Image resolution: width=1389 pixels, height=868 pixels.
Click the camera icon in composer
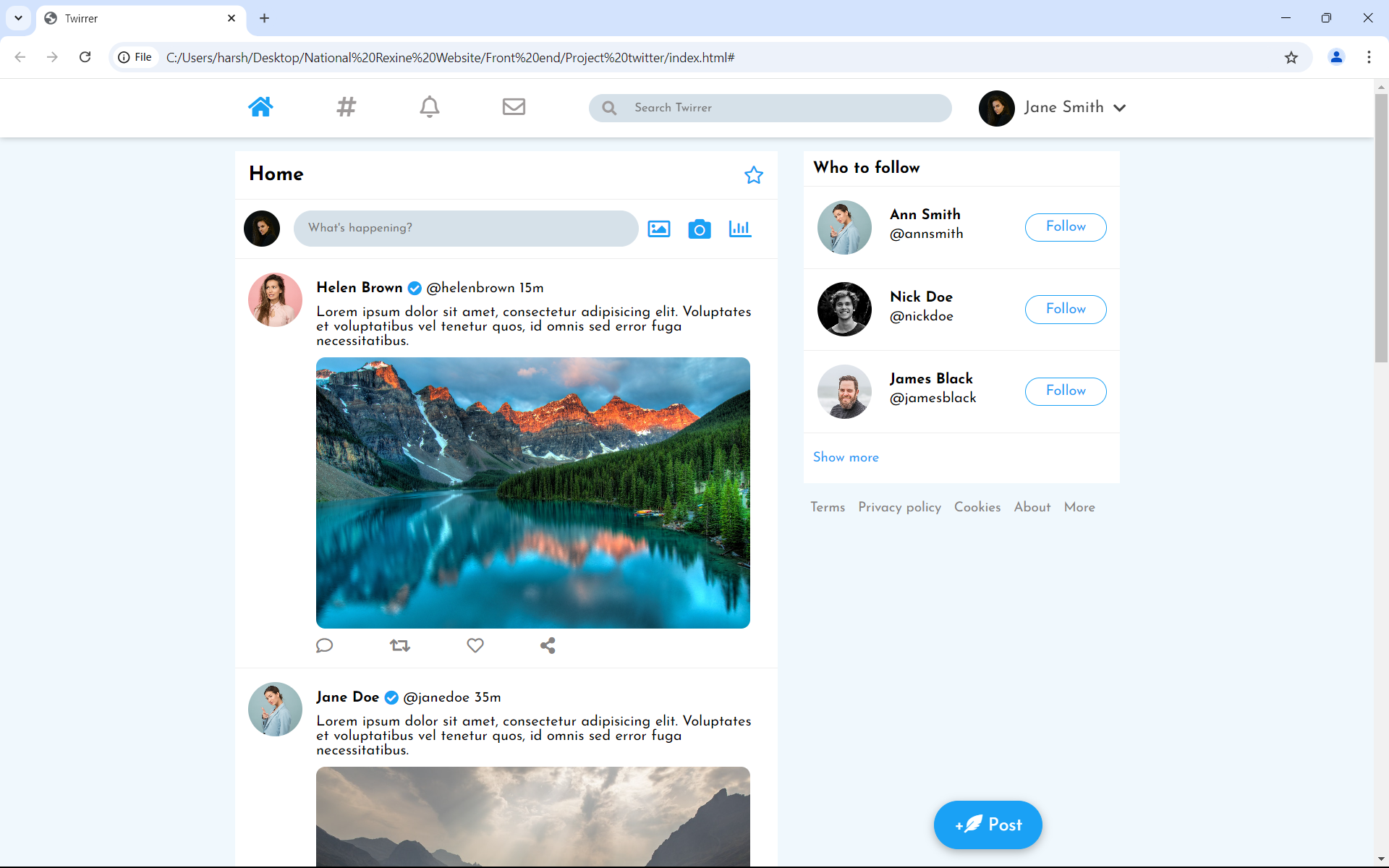pyautogui.click(x=700, y=229)
